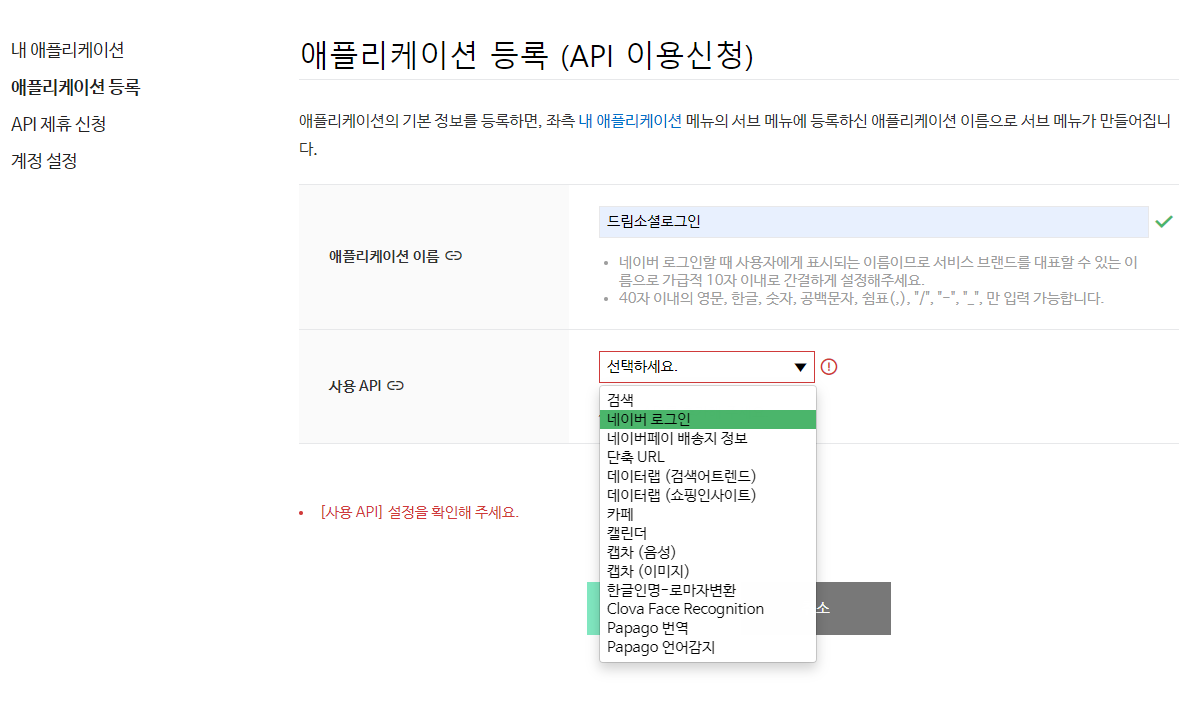Select 애플리케이션 등록 sidebar item
1202x705 pixels.
75,87
